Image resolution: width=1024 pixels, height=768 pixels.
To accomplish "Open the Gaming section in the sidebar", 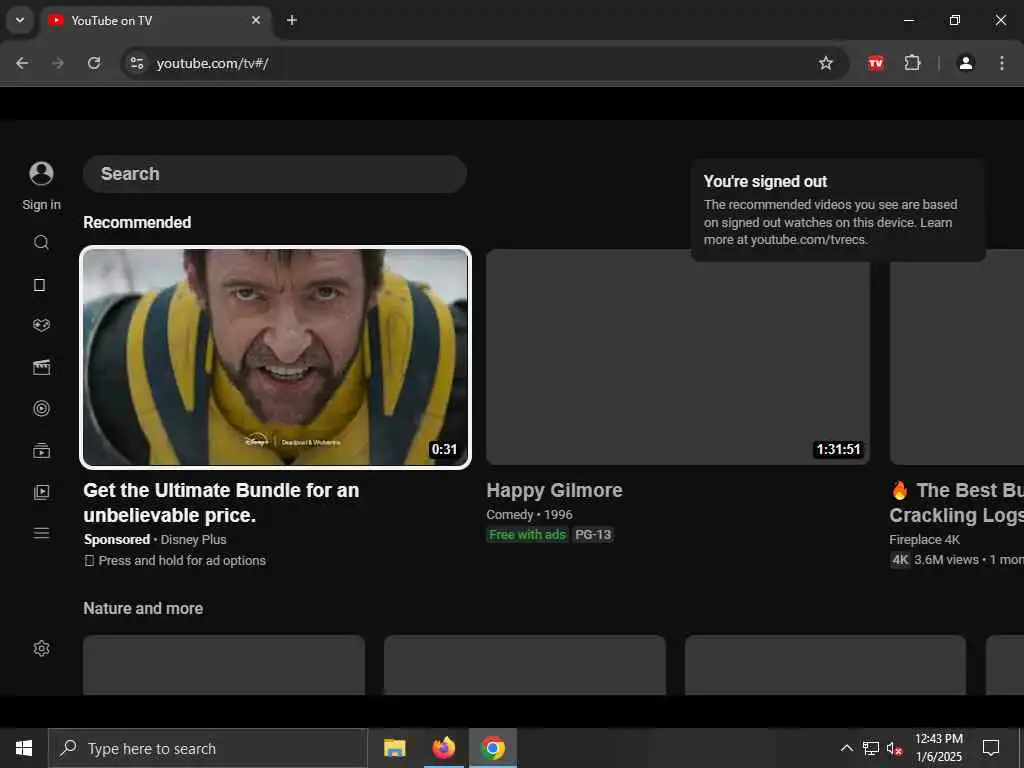I will tap(41, 325).
